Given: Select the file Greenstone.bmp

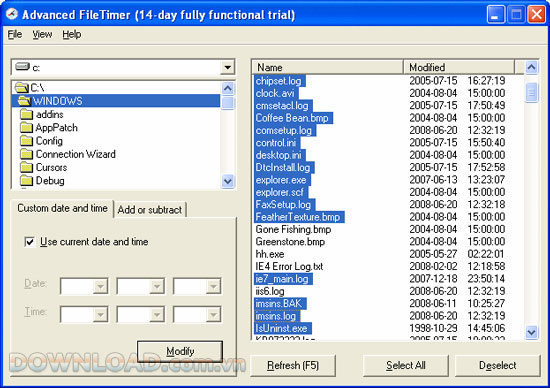Looking at the screenshot, I should click(x=290, y=242).
